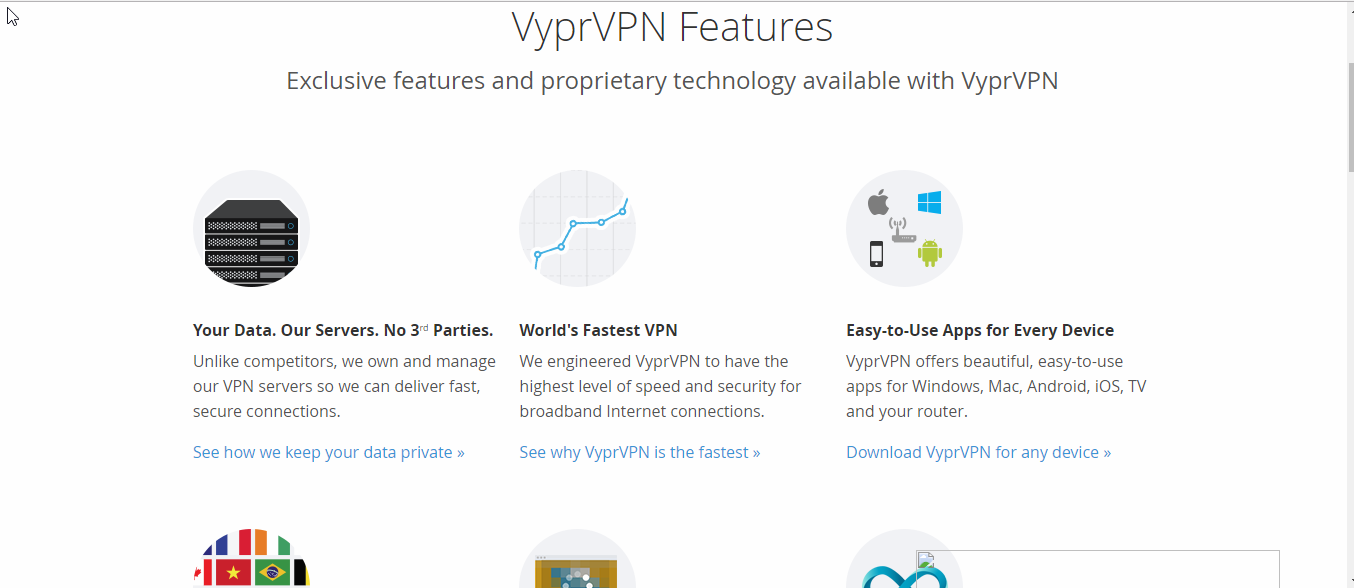Follow 'Download VyprVPN for any device' link

pos(978,452)
